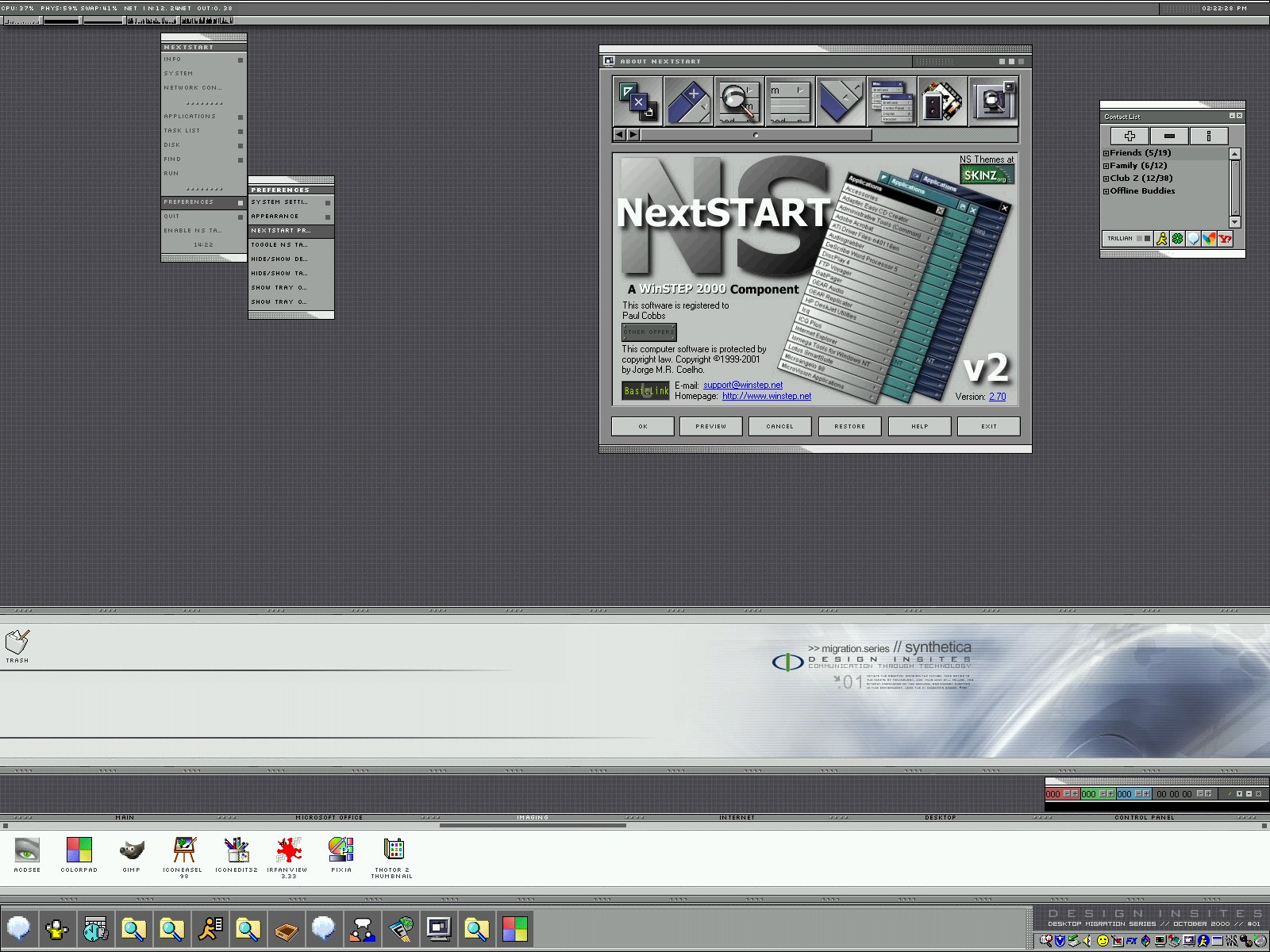Image resolution: width=1270 pixels, height=952 pixels.
Task: Open Thotor 2 Thumbnail icon
Action: tap(392, 857)
